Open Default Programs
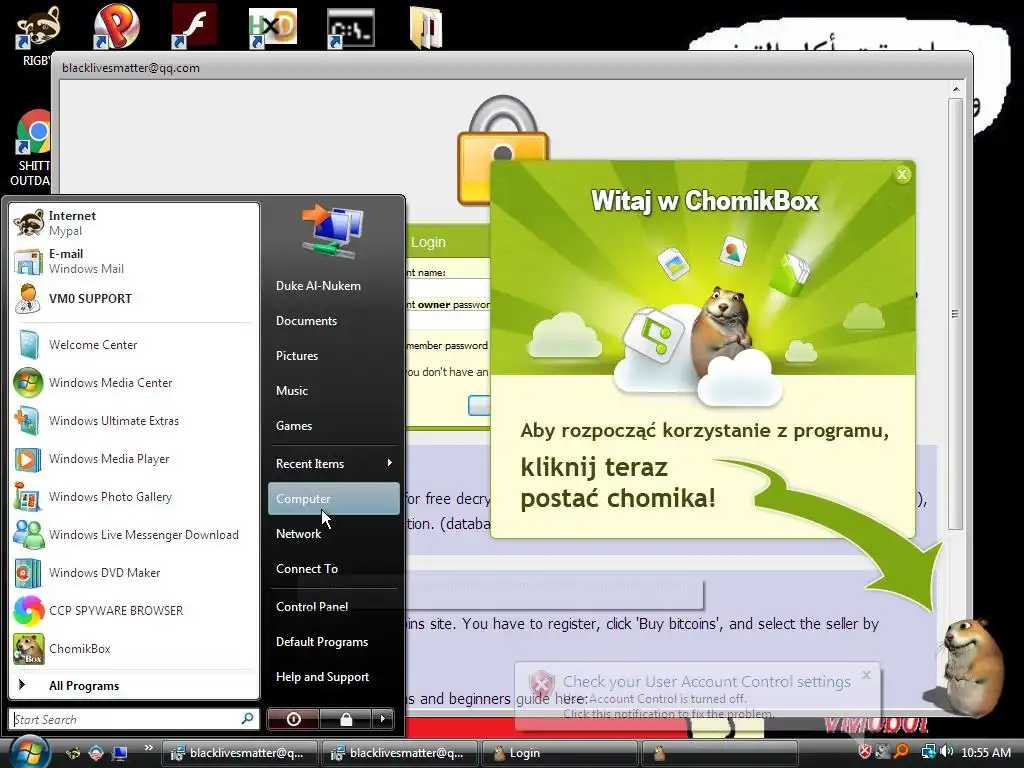Image resolution: width=1024 pixels, height=768 pixels. (x=333, y=642)
